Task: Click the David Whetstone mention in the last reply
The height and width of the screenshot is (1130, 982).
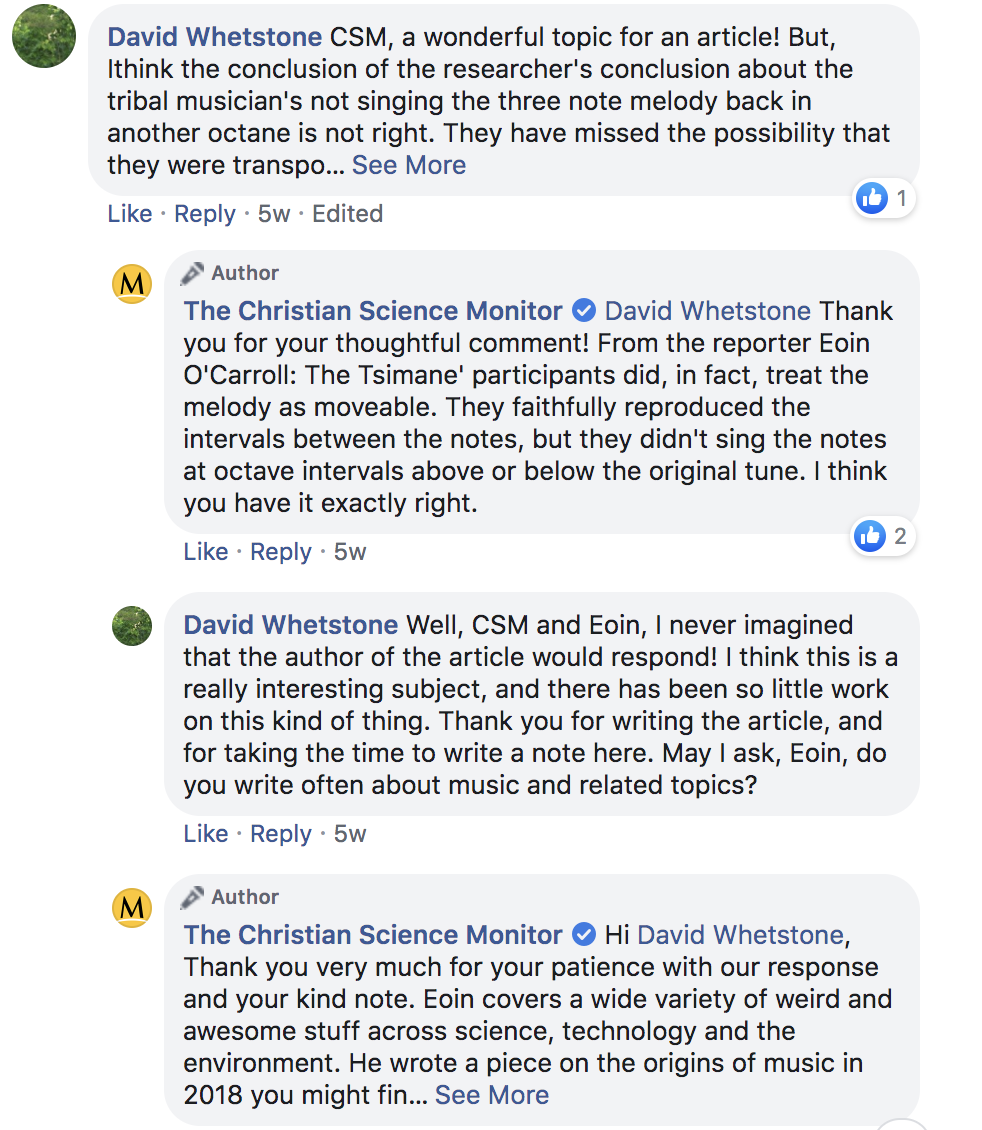Action: click(x=740, y=935)
